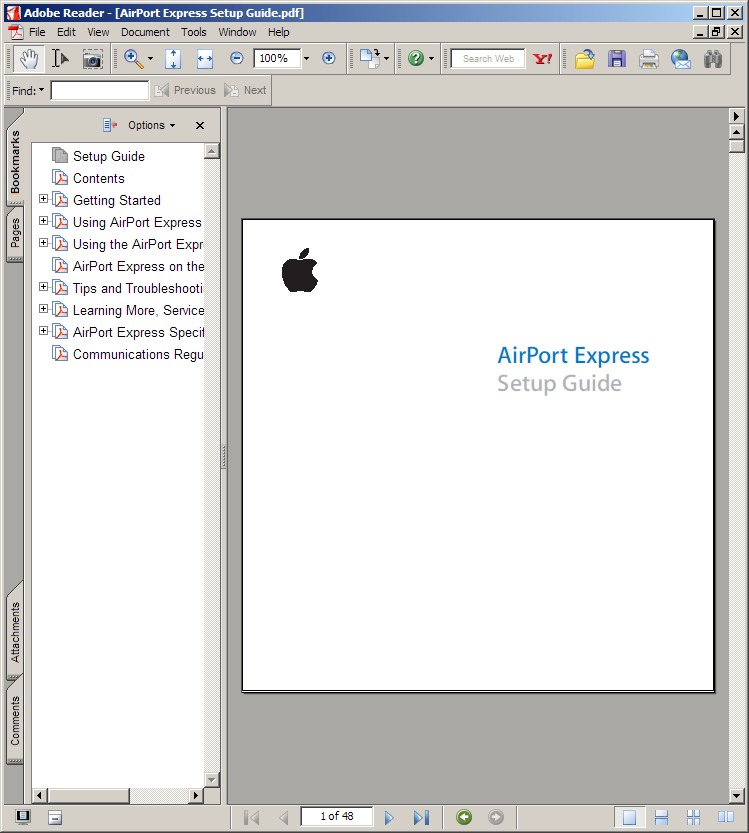Switch to the Comments tab
This screenshot has width=749, height=833.
[x=15, y=720]
